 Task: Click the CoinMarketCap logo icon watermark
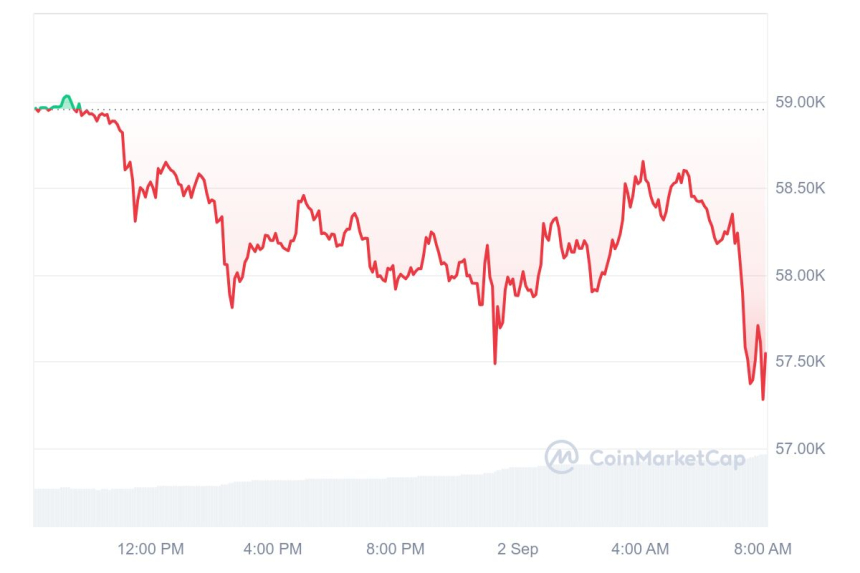pyautogui.click(x=561, y=458)
